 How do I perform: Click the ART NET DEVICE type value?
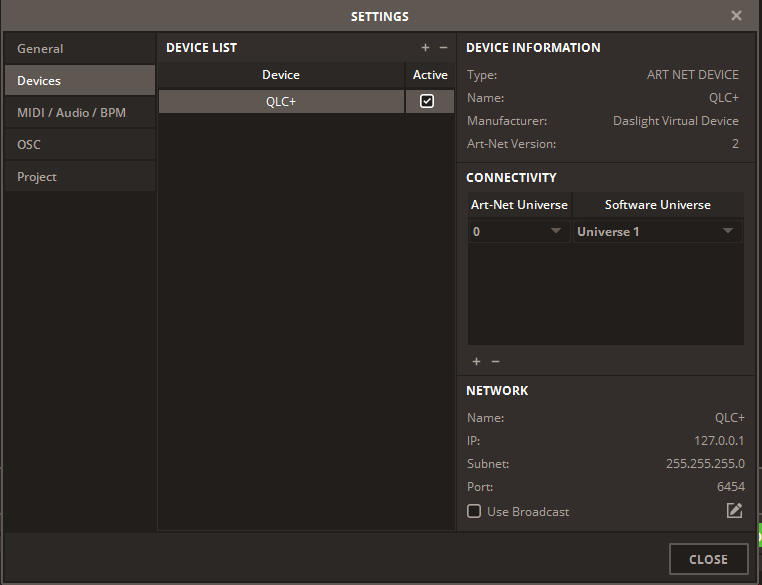click(693, 75)
